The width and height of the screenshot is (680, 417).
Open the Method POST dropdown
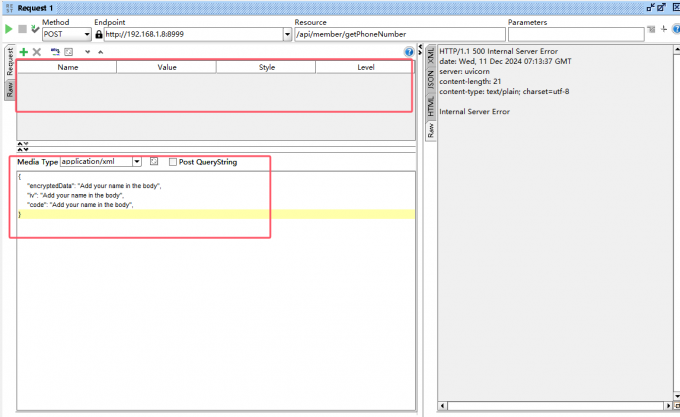coord(87,34)
